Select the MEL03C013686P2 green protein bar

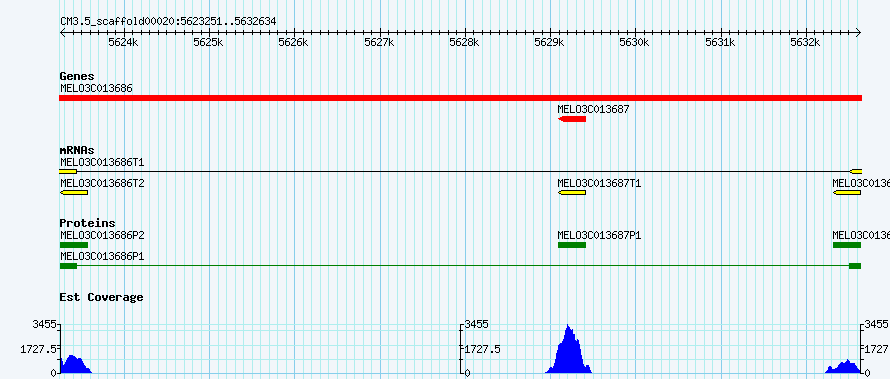[74, 245]
